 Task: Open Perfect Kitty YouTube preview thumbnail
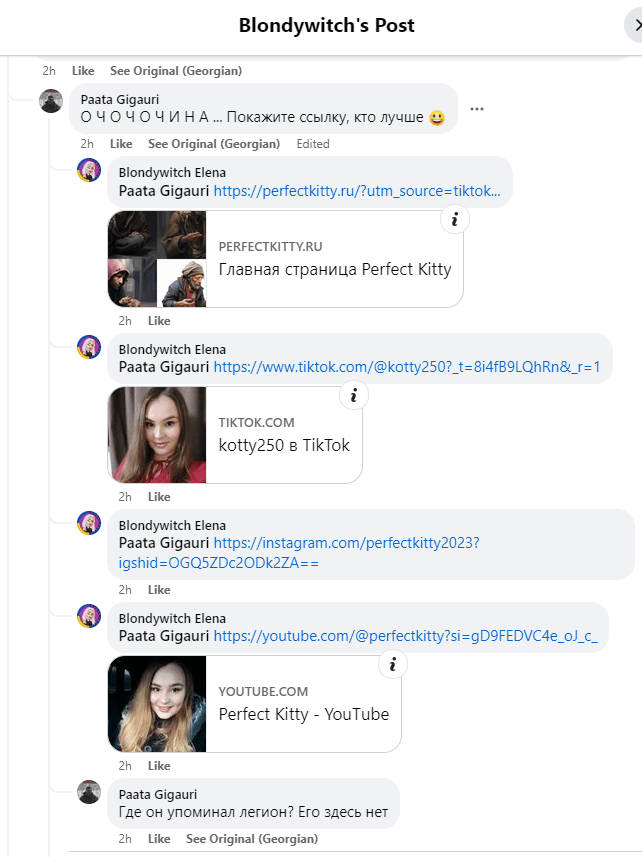(x=157, y=704)
